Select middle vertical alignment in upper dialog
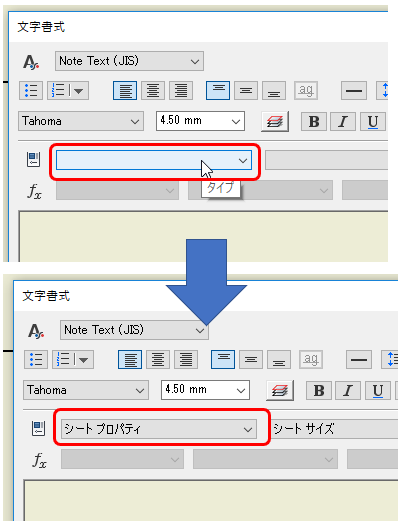The width and height of the screenshot is (398, 525). 246,90
